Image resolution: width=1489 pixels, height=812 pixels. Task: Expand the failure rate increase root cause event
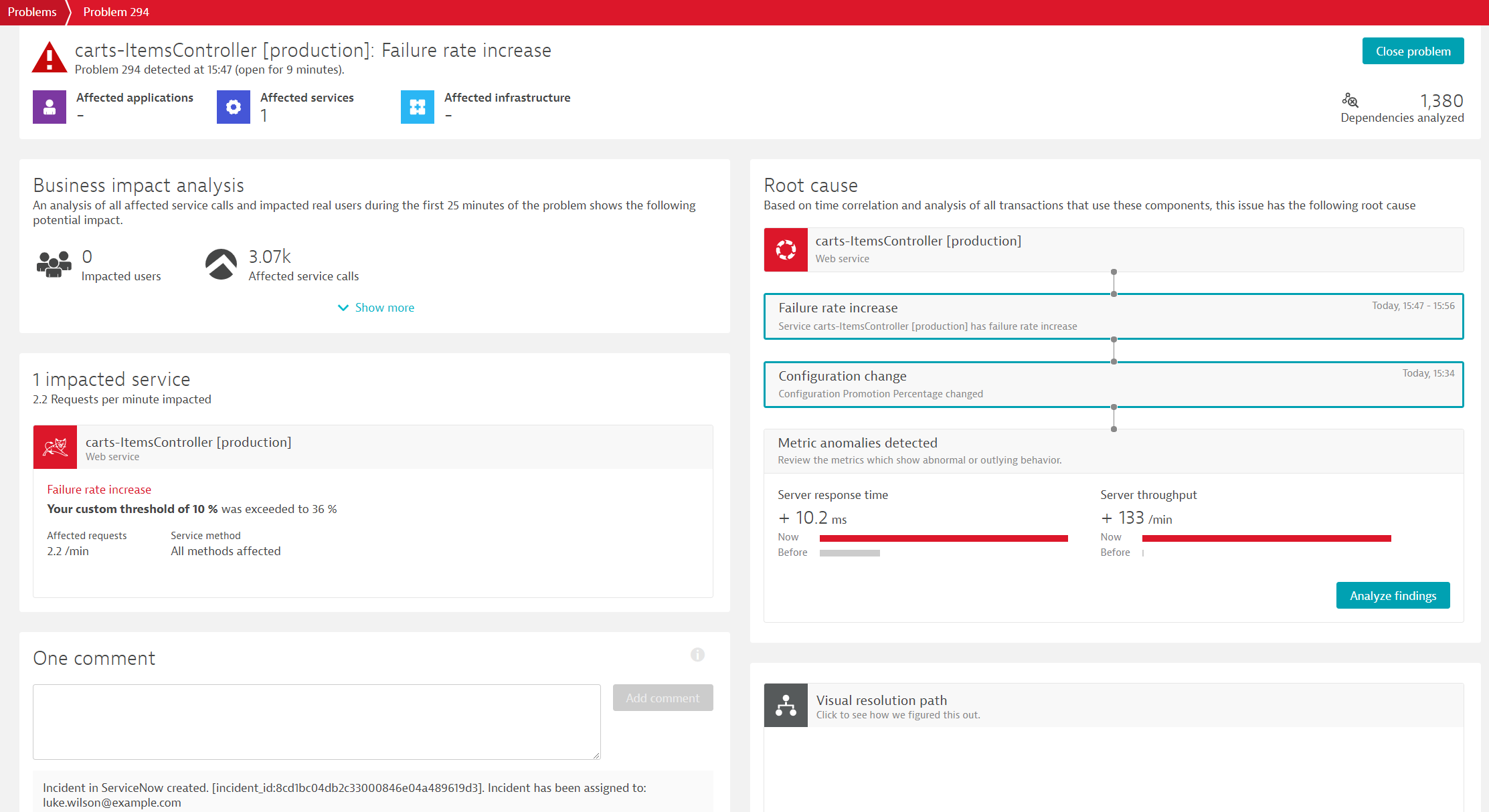(1113, 316)
